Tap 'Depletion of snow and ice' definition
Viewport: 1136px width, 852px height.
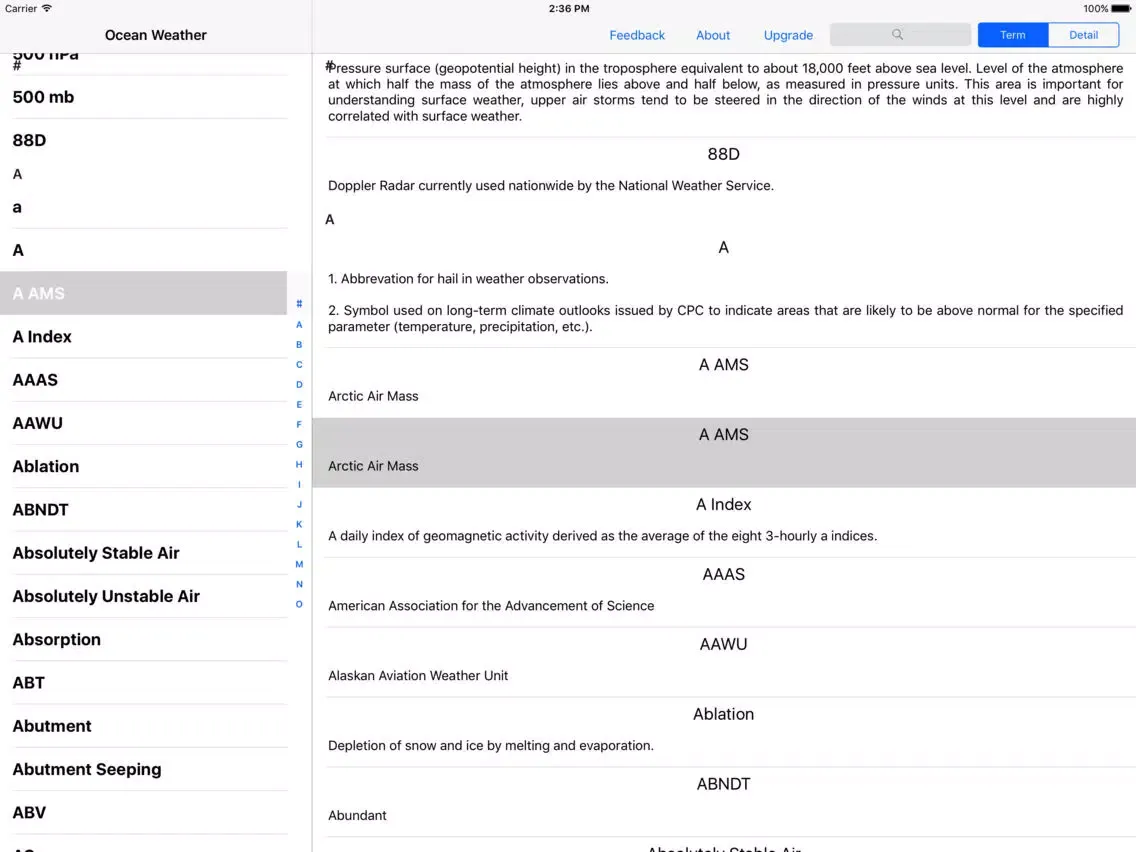pyautogui.click(x=490, y=746)
